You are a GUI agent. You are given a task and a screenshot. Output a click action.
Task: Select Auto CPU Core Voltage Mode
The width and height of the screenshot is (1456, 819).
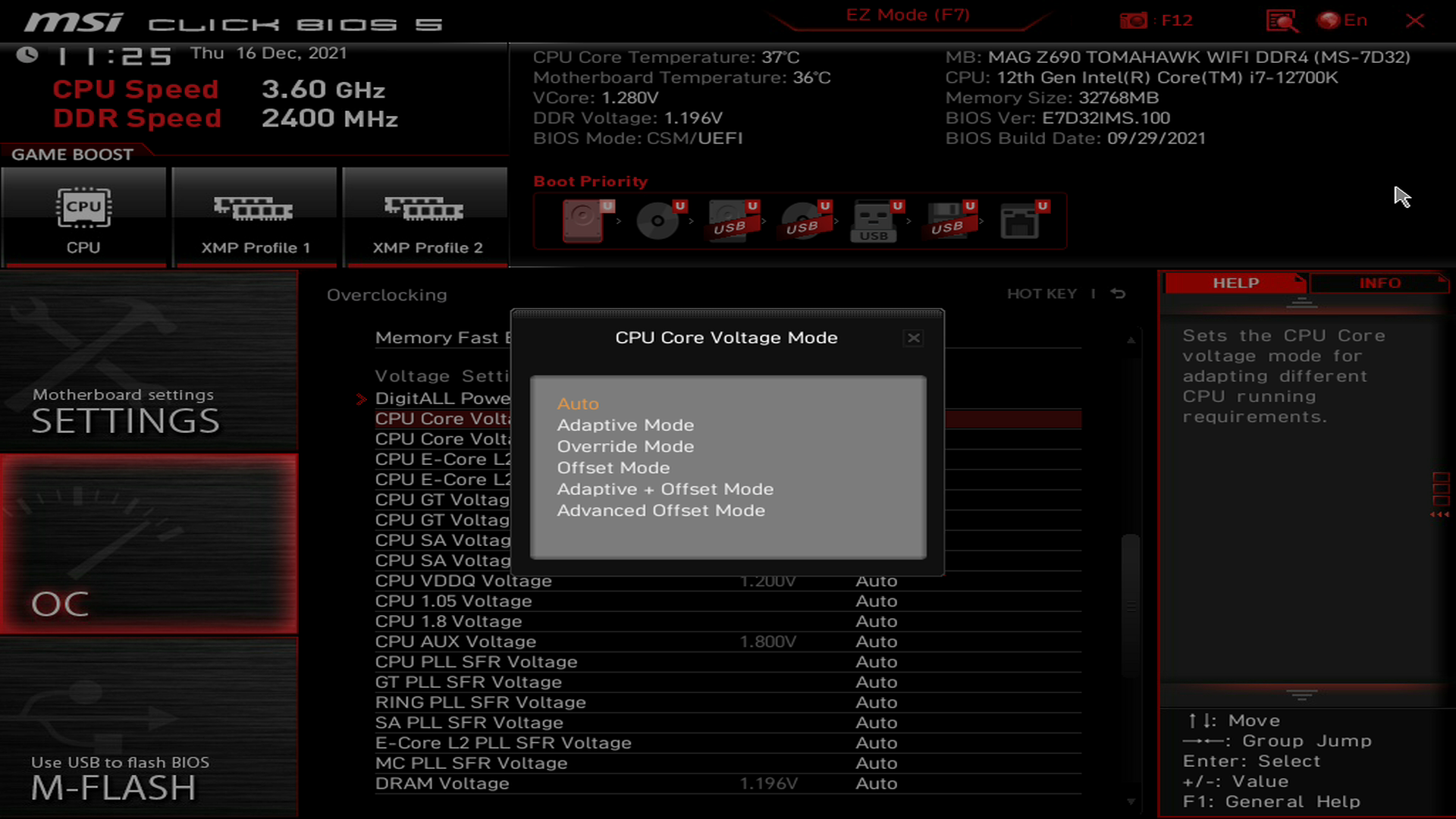(x=578, y=403)
